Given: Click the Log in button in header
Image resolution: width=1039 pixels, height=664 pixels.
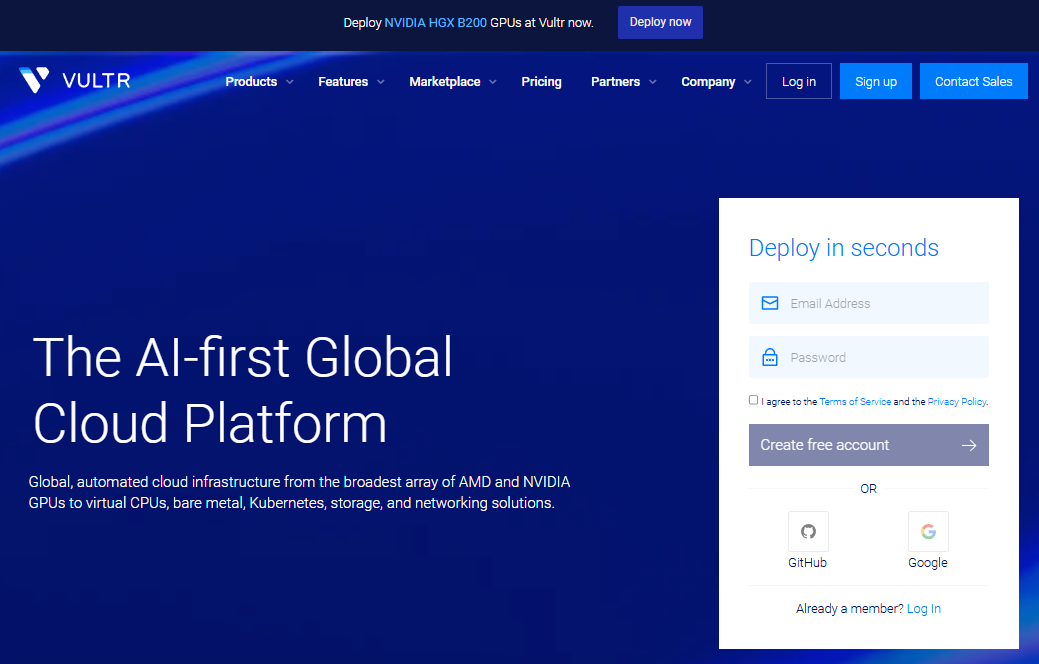Looking at the screenshot, I should (798, 81).
